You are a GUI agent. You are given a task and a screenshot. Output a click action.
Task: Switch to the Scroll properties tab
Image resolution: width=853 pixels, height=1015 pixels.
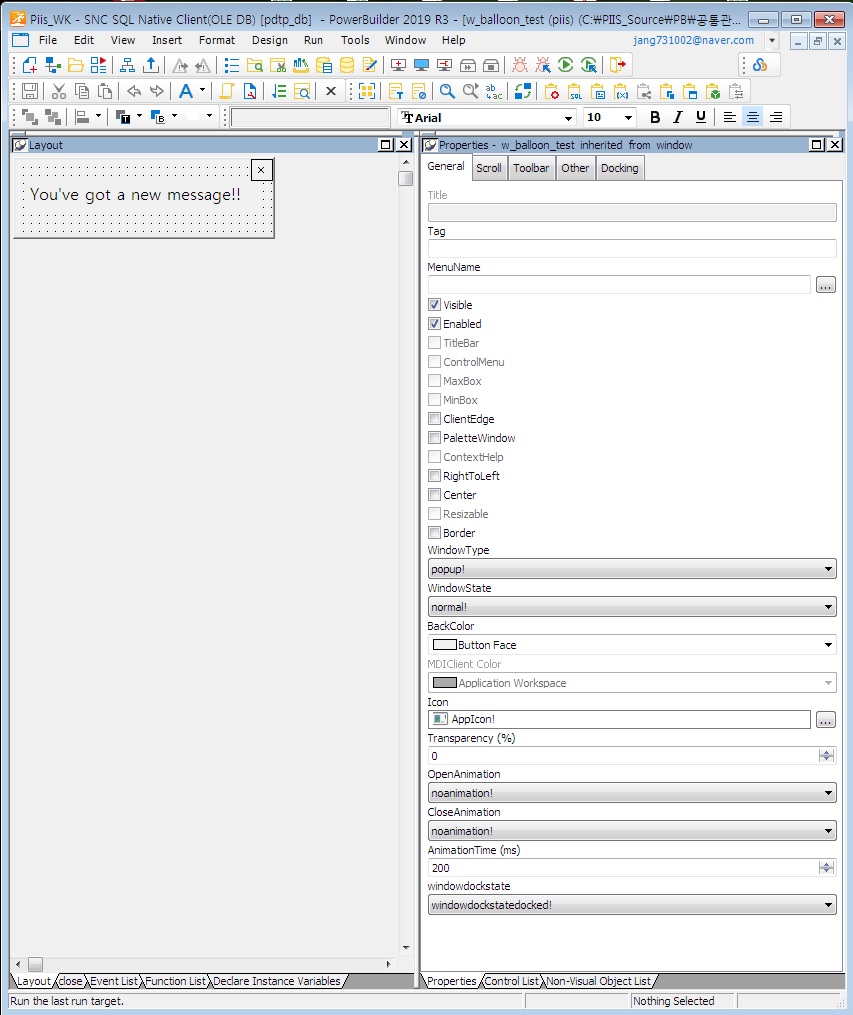coord(489,168)
